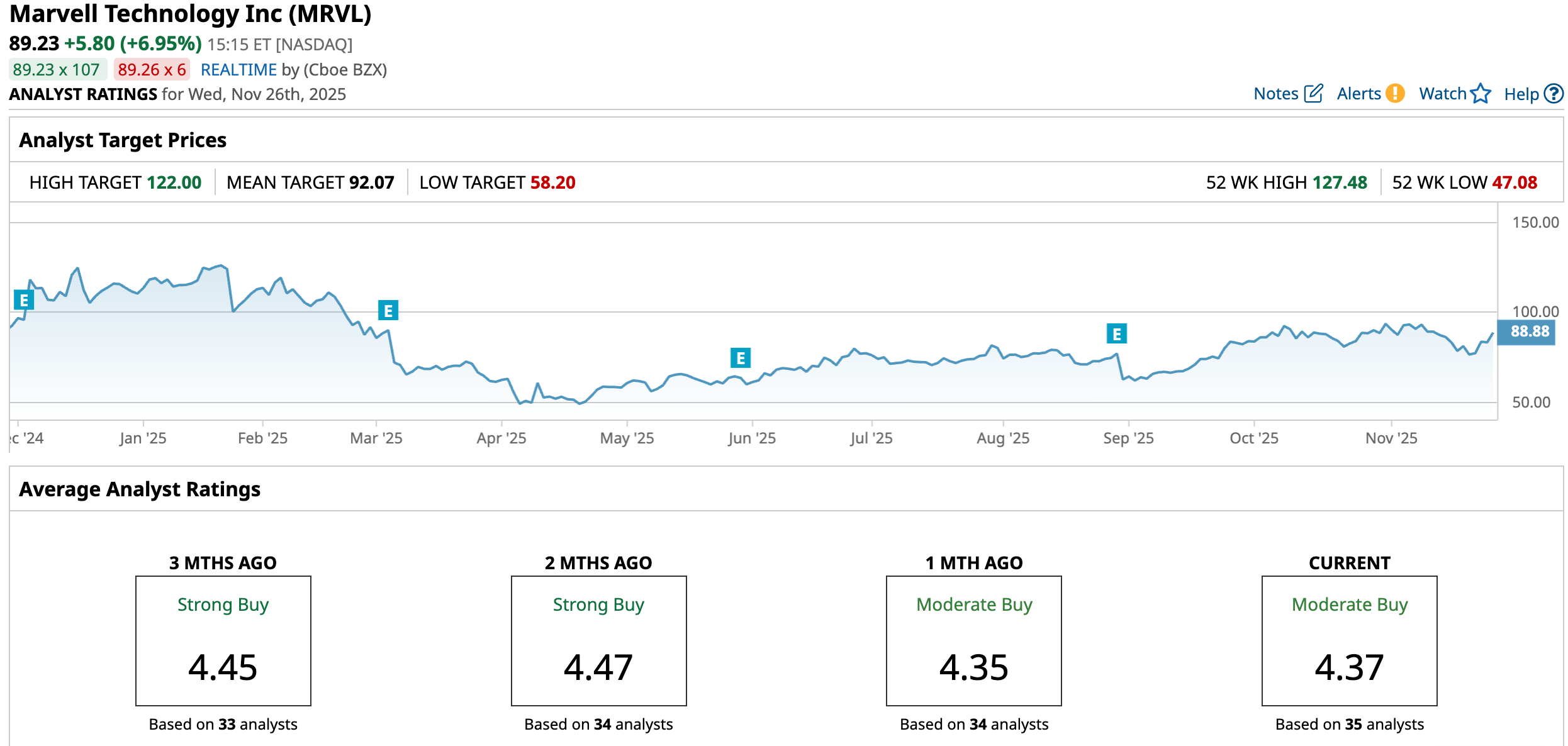Open the REALTIME quote link
The image size is (1568, 746).
pyautogui.click(x=238, y=69)
